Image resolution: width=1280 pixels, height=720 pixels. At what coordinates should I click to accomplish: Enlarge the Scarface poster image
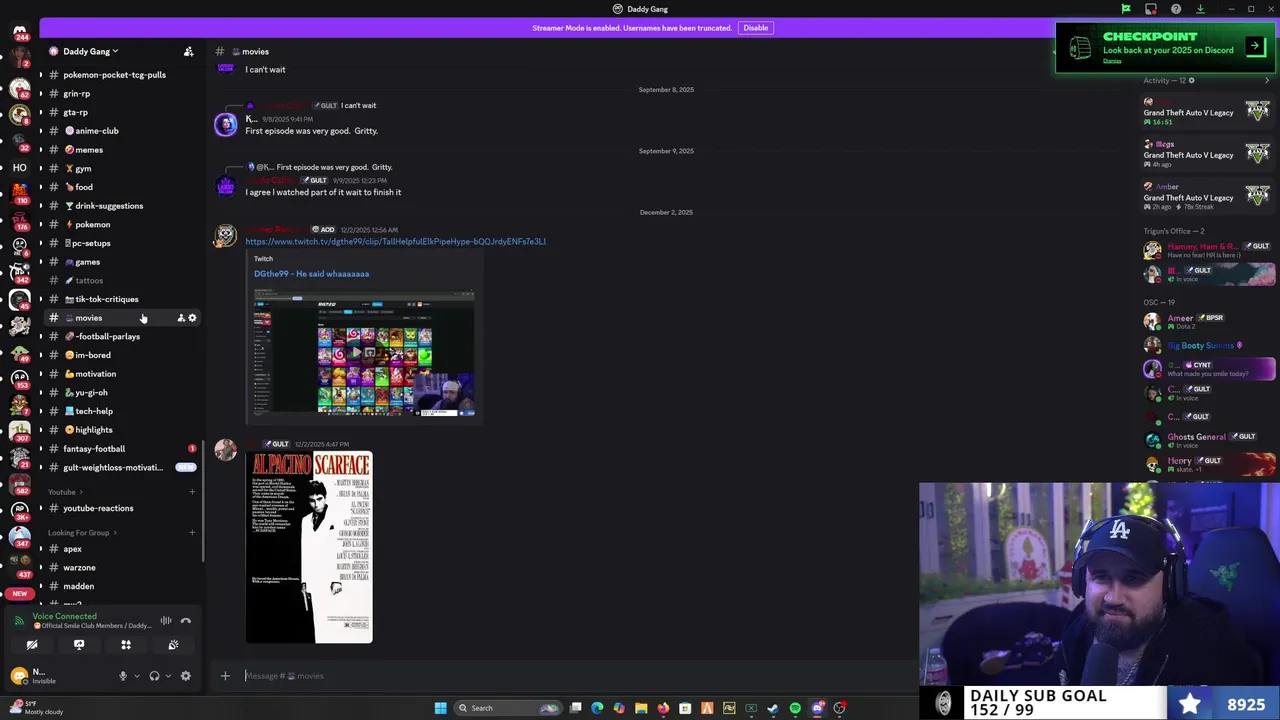(309, 547)
